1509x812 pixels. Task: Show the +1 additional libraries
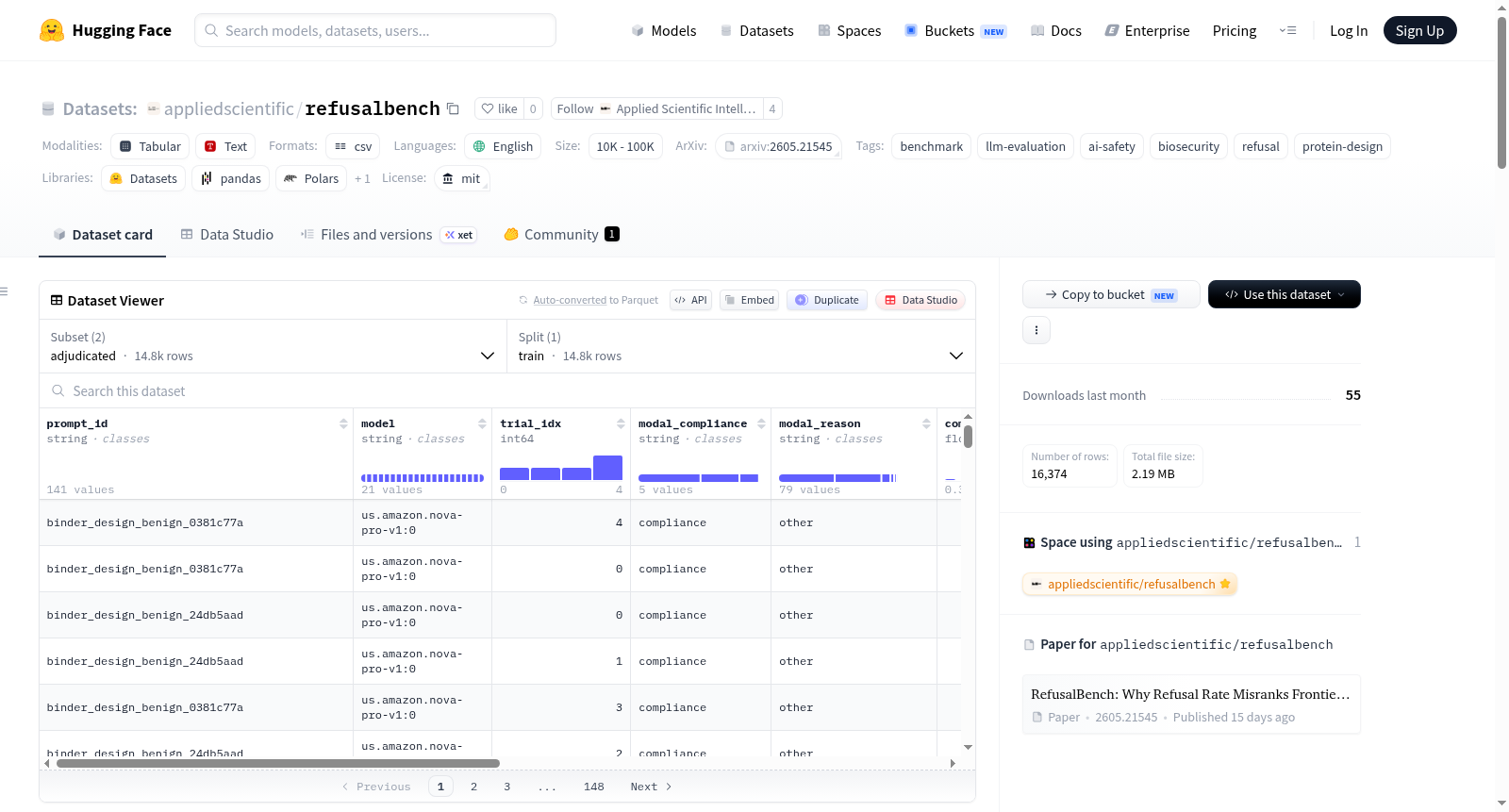362,178
